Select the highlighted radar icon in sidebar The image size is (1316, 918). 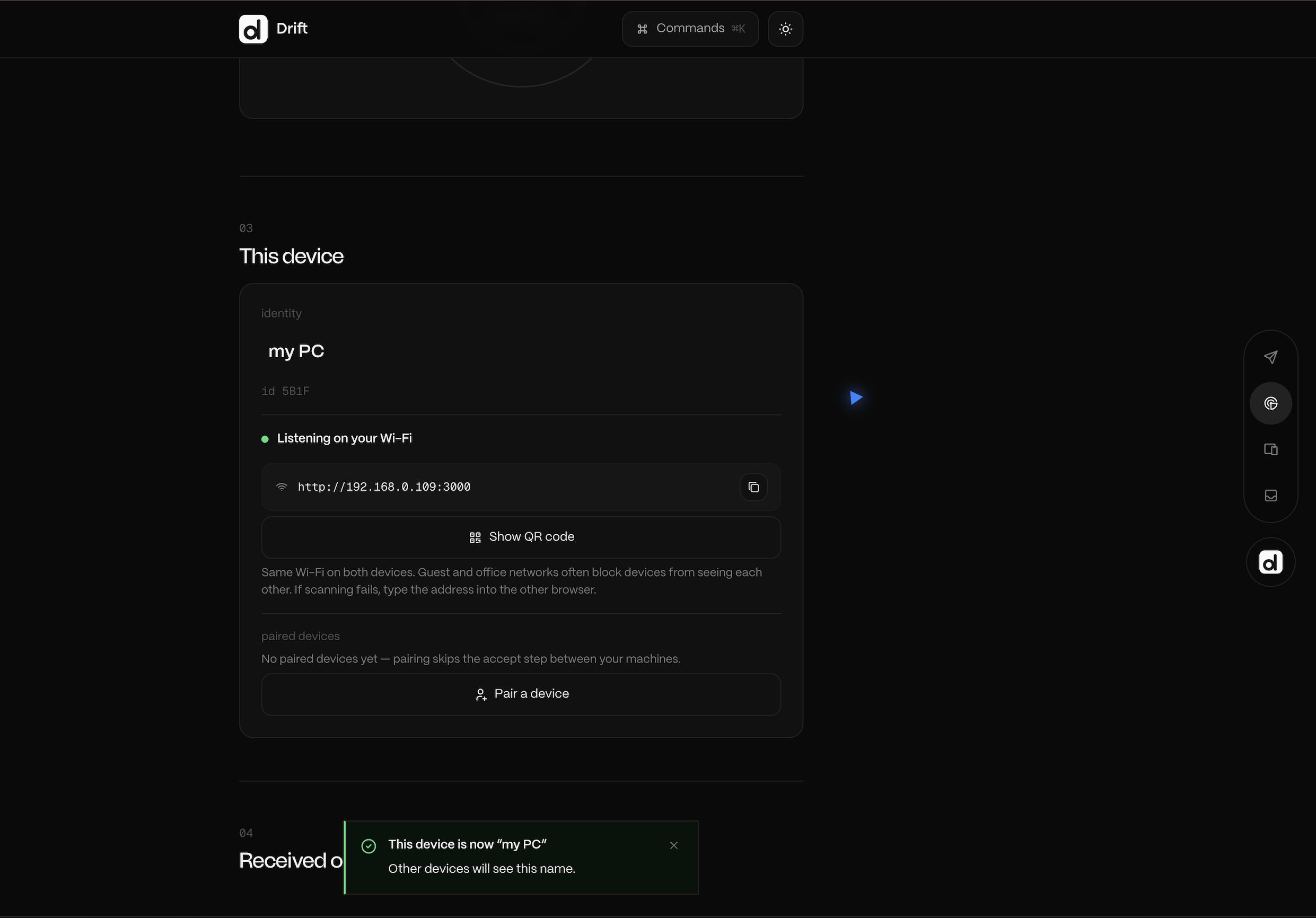click(x=1270, y=403)
